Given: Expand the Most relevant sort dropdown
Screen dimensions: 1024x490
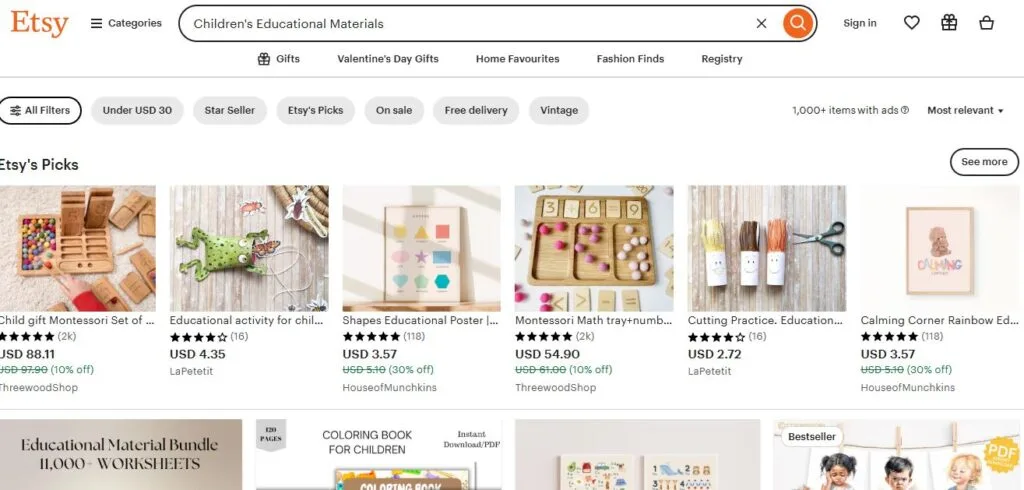Looking at the screenshot, I should [x=965, y=110].
